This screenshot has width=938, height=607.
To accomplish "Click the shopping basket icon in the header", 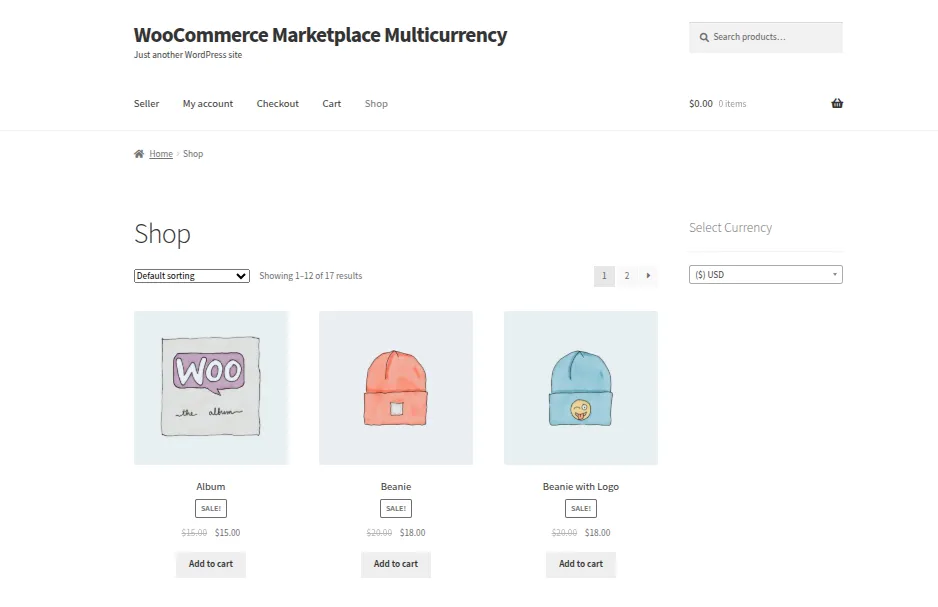I will point(837,103).
